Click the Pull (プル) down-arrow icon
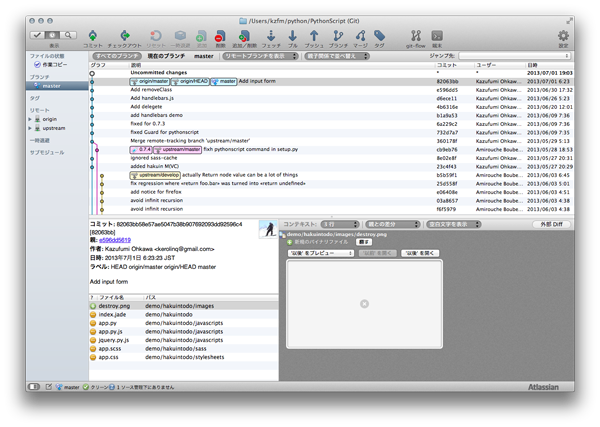Viewport: 600px width, 427px height. [x=292, y=36]
